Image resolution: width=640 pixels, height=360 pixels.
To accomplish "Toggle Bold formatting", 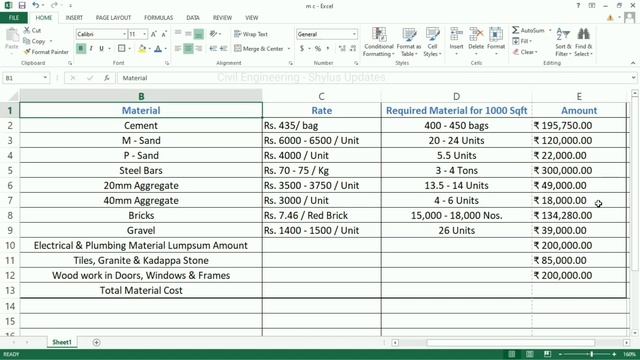I will coord(81,49).
